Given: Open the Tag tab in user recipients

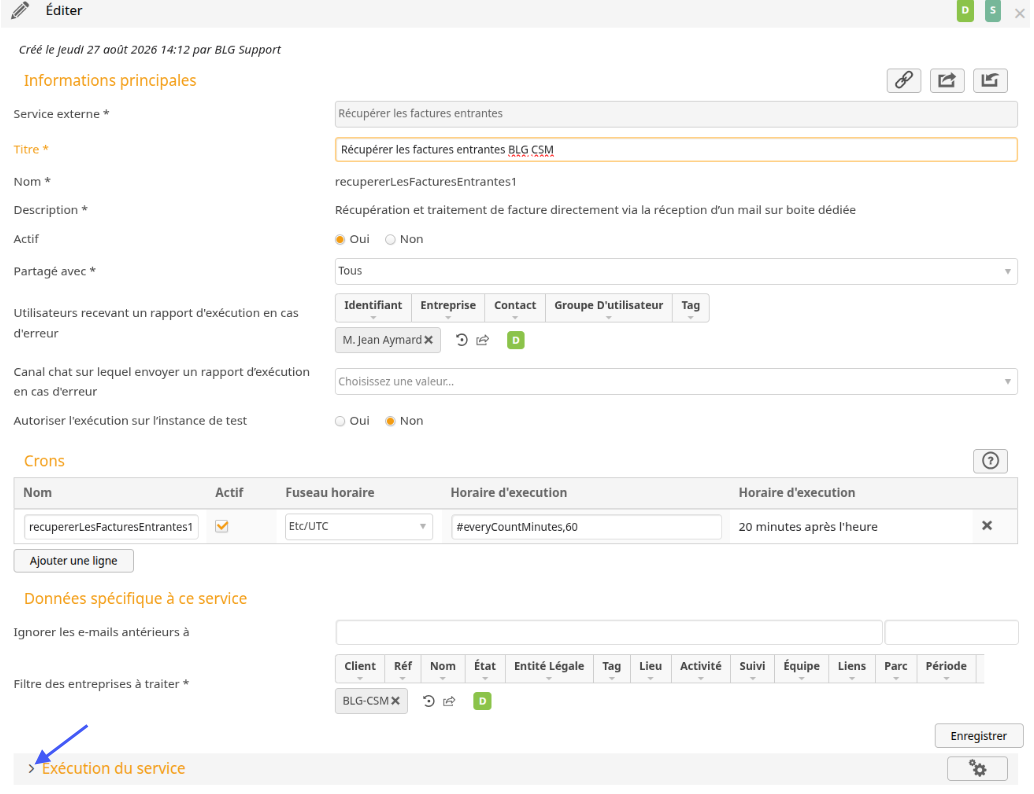Looking at the screenshot, I should [690, 307].
